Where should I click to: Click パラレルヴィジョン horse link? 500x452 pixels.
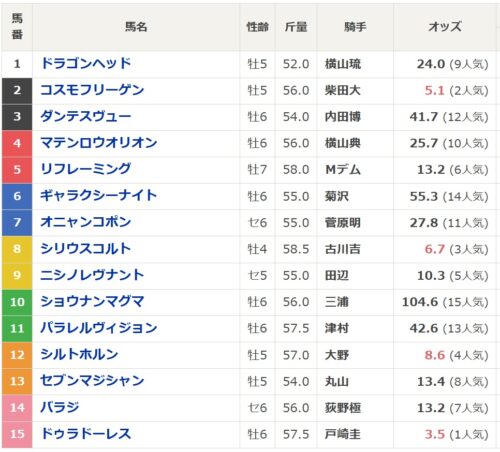tap(99, 328)
